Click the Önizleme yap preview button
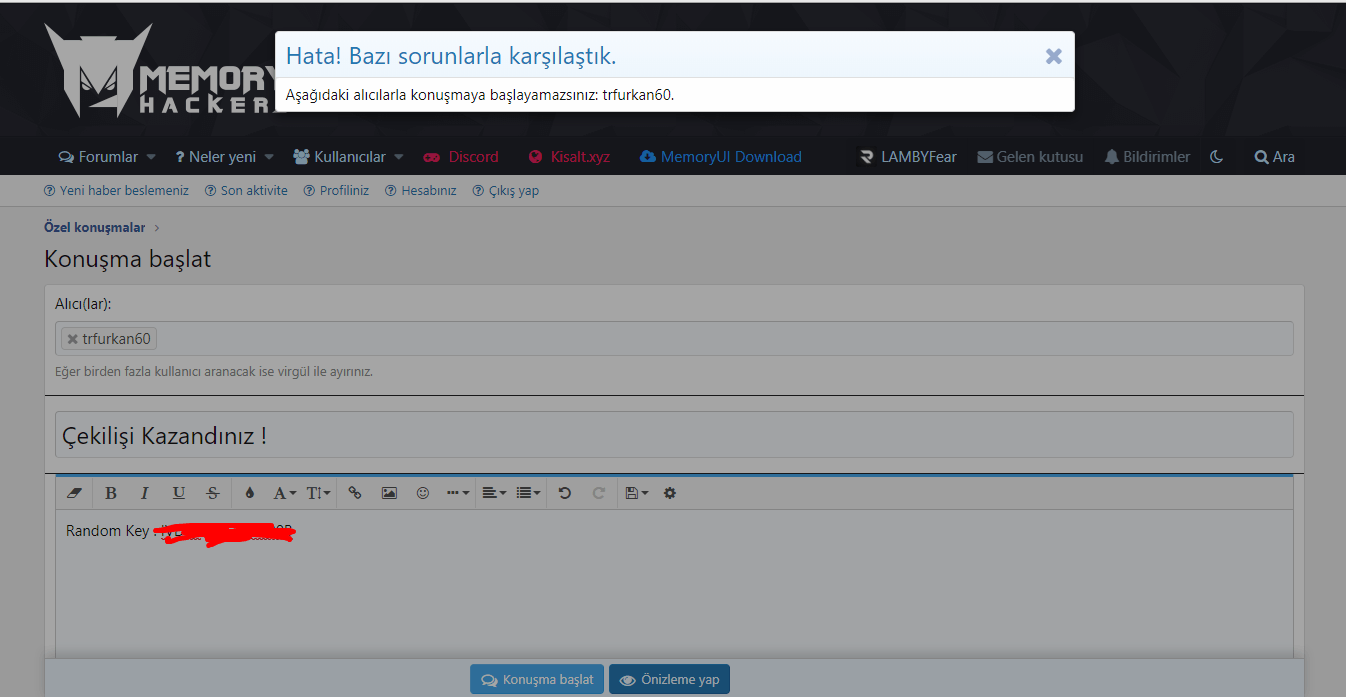 point(670,680)
